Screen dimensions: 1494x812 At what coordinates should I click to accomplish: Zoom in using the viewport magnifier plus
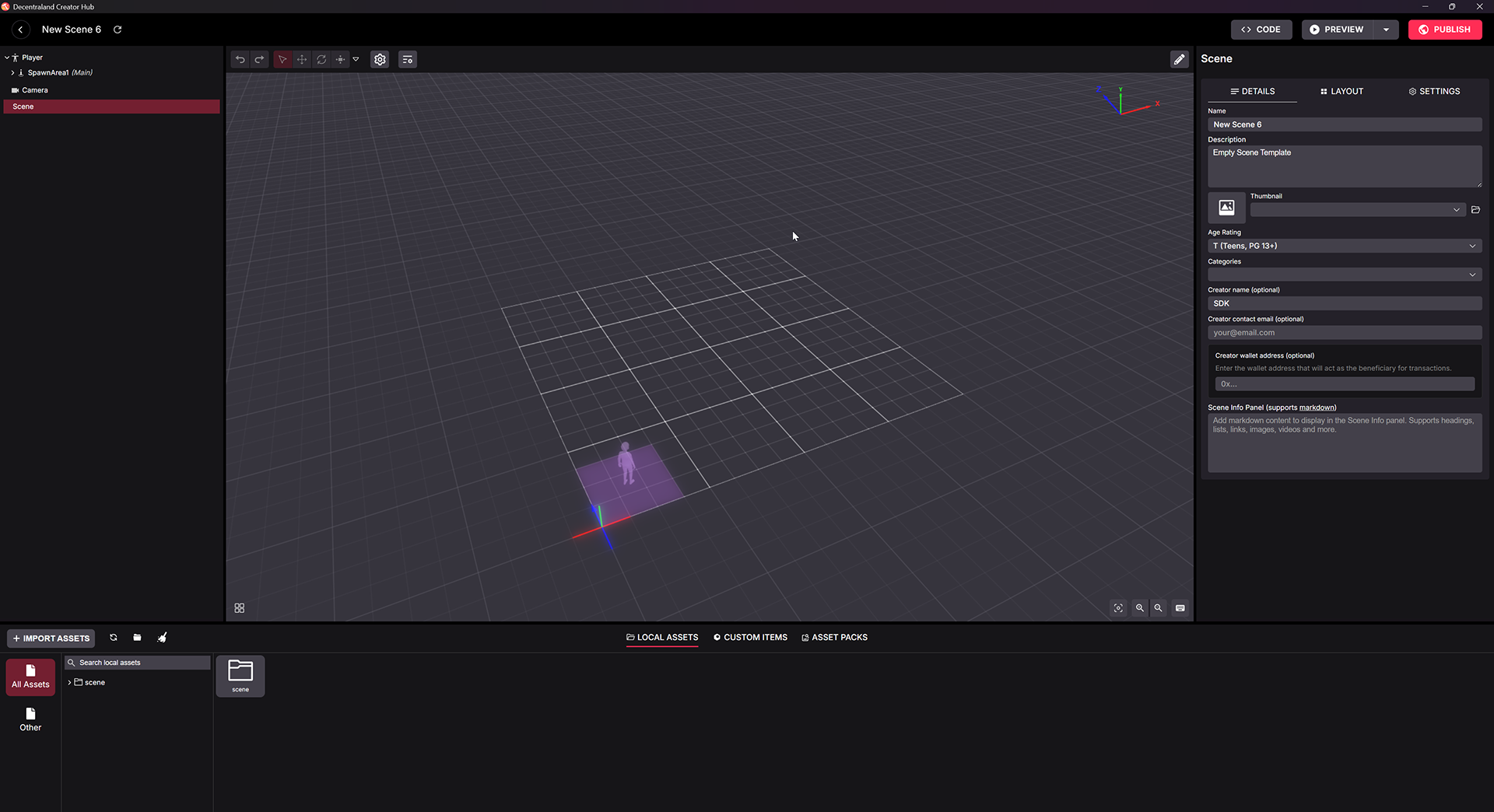coord(1140,608)
